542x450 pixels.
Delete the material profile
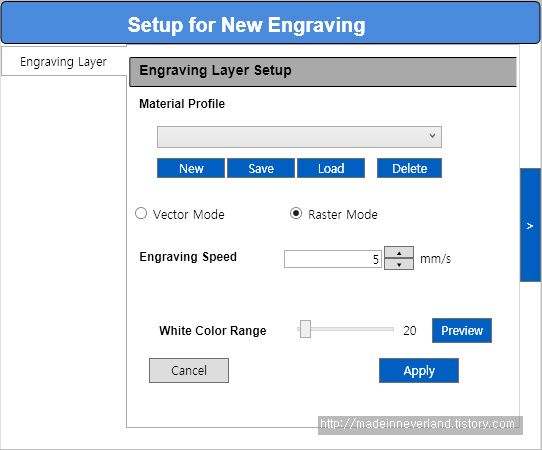[409, 168]
